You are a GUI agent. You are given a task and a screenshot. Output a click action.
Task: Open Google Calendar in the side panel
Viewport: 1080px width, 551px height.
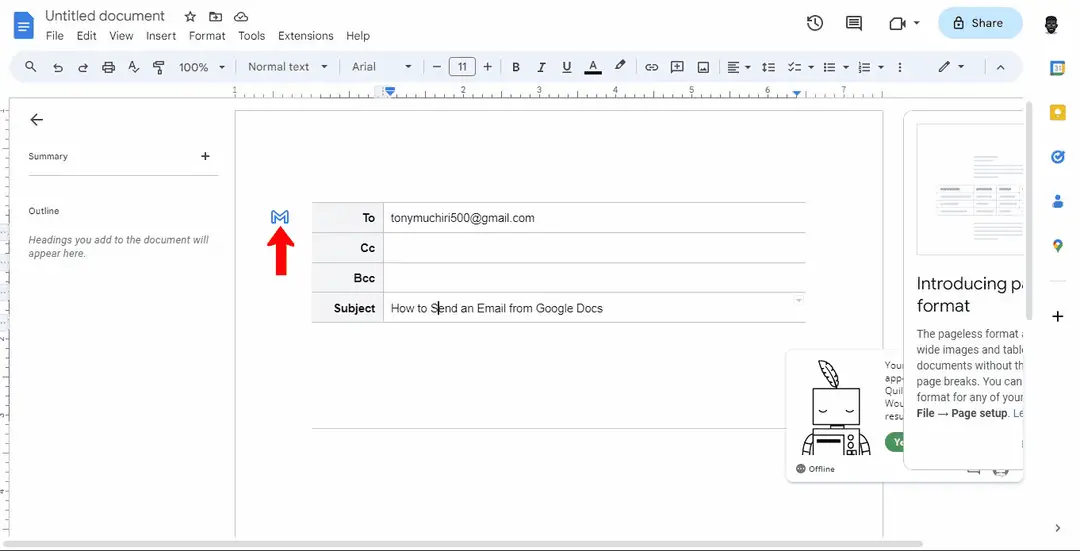tap(1057, 67)
